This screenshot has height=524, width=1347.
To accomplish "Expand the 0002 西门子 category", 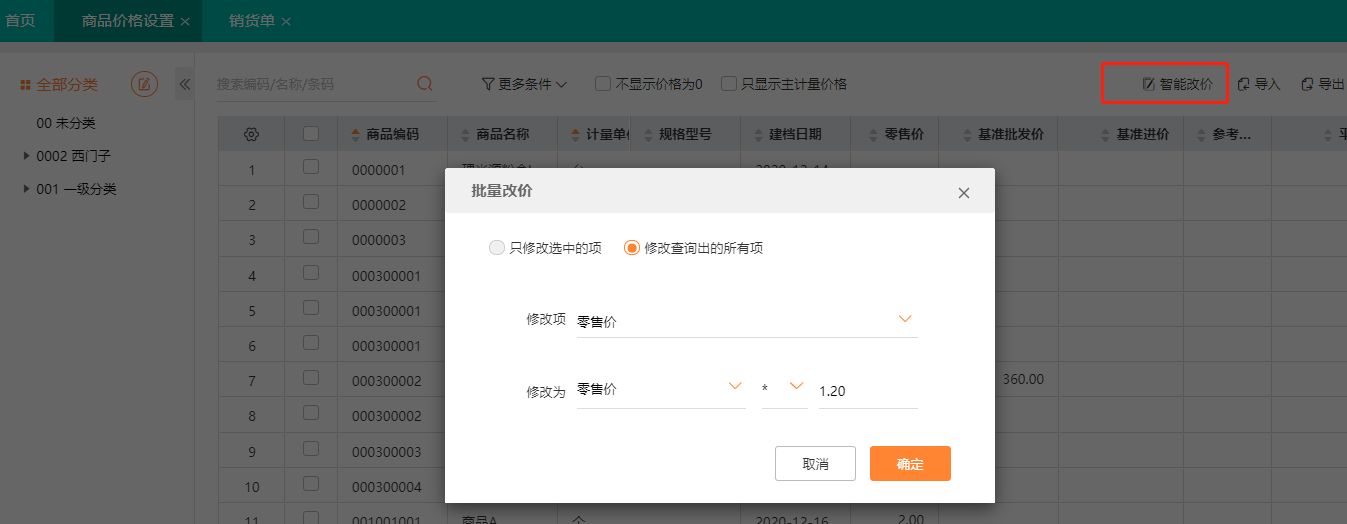I will coord(27,156).
